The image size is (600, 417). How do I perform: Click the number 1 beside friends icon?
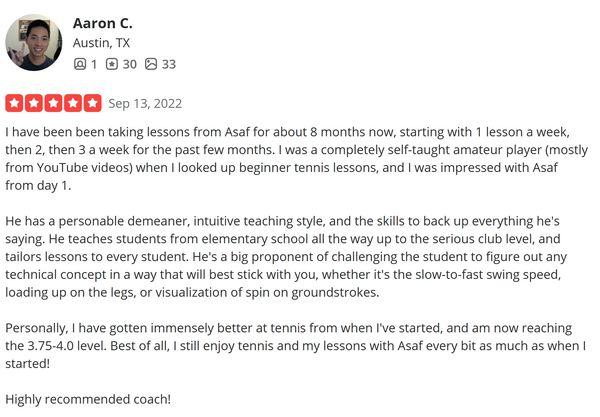tap(94, 64)
